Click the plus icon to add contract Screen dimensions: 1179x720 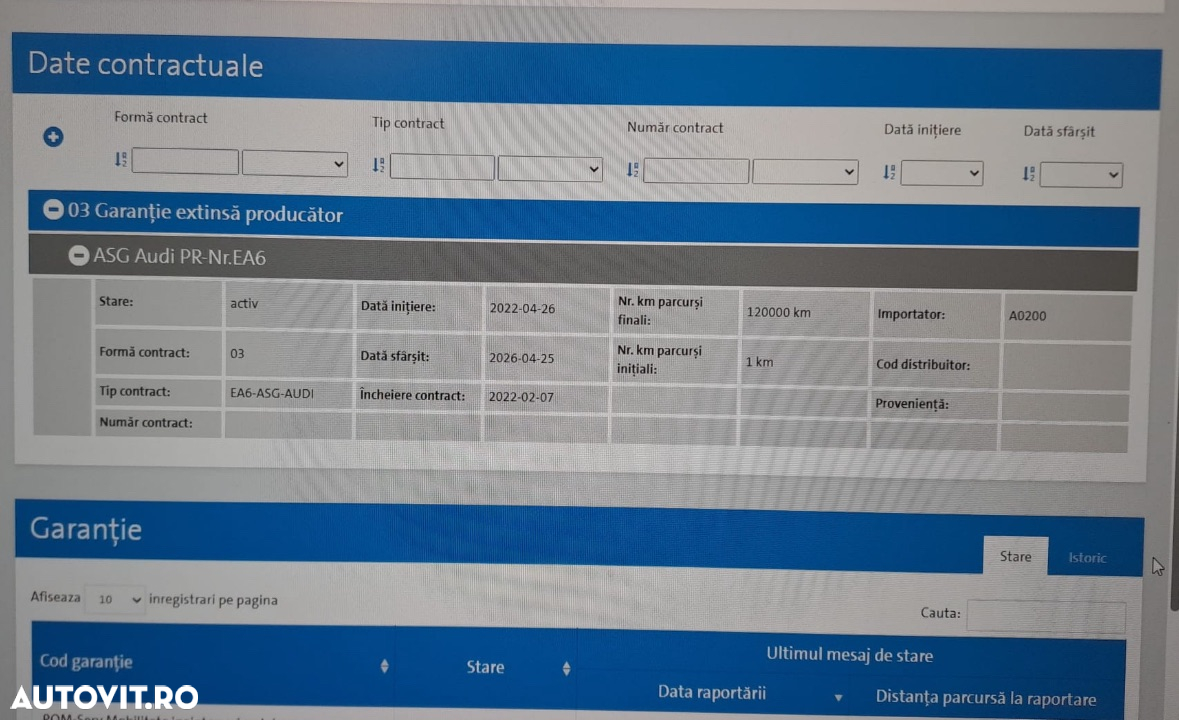point(53,137)
